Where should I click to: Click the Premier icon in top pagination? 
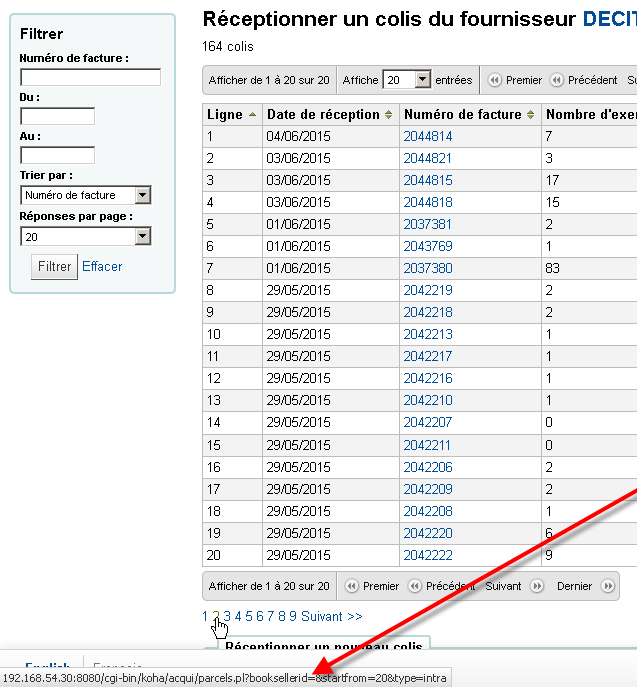point(494,80)
